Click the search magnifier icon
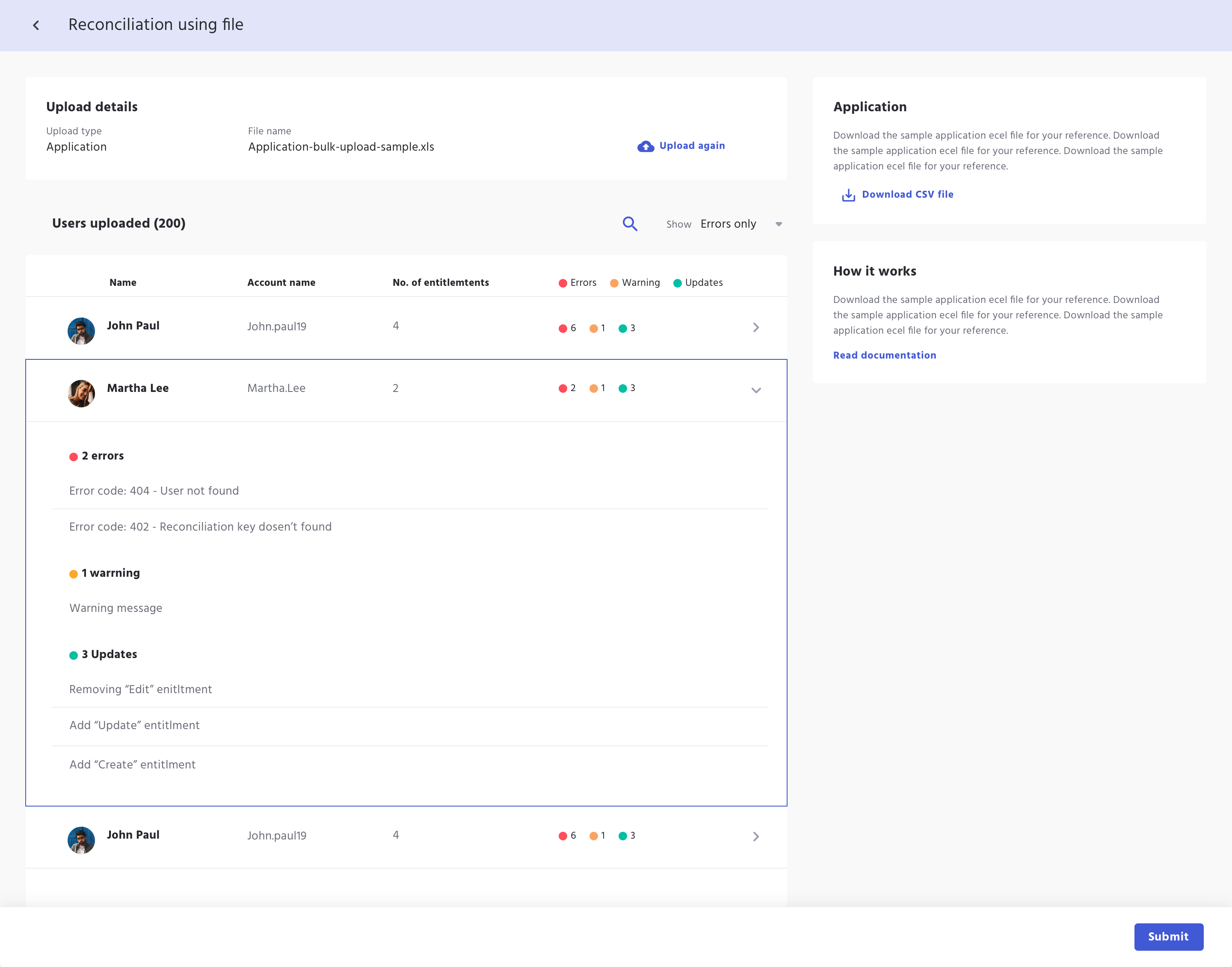The width and height of the screenshot is (1232, 967). click(630, 224)
